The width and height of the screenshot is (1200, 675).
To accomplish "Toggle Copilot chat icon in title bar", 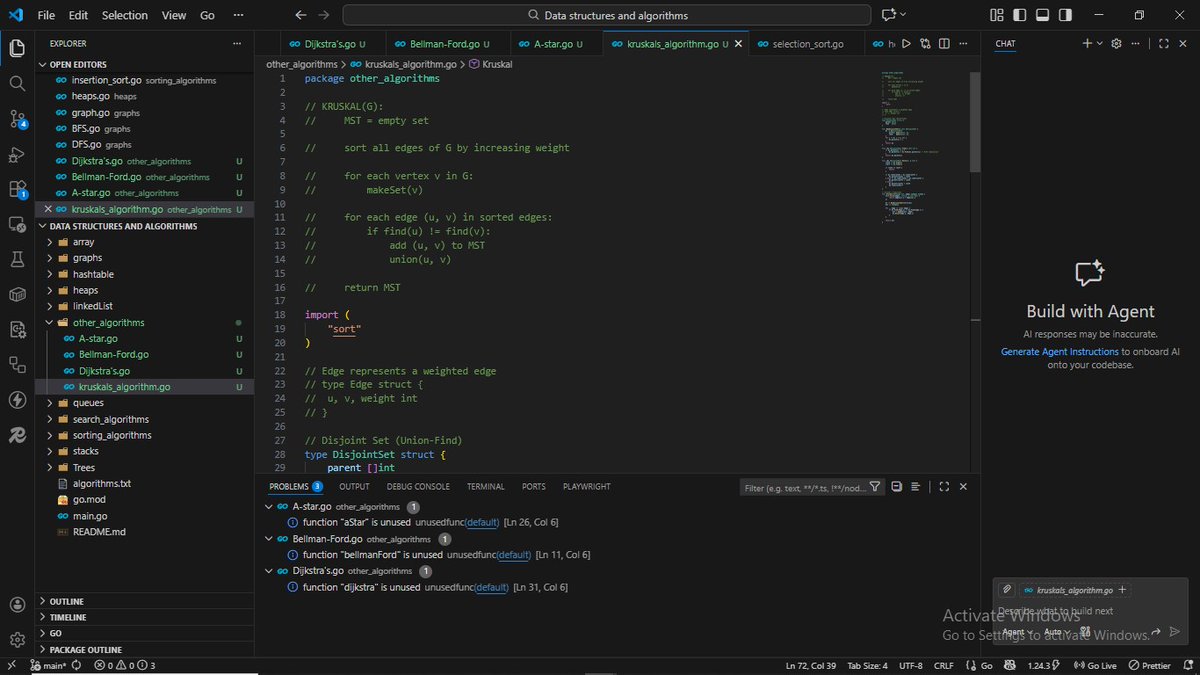I will (888, 15).
